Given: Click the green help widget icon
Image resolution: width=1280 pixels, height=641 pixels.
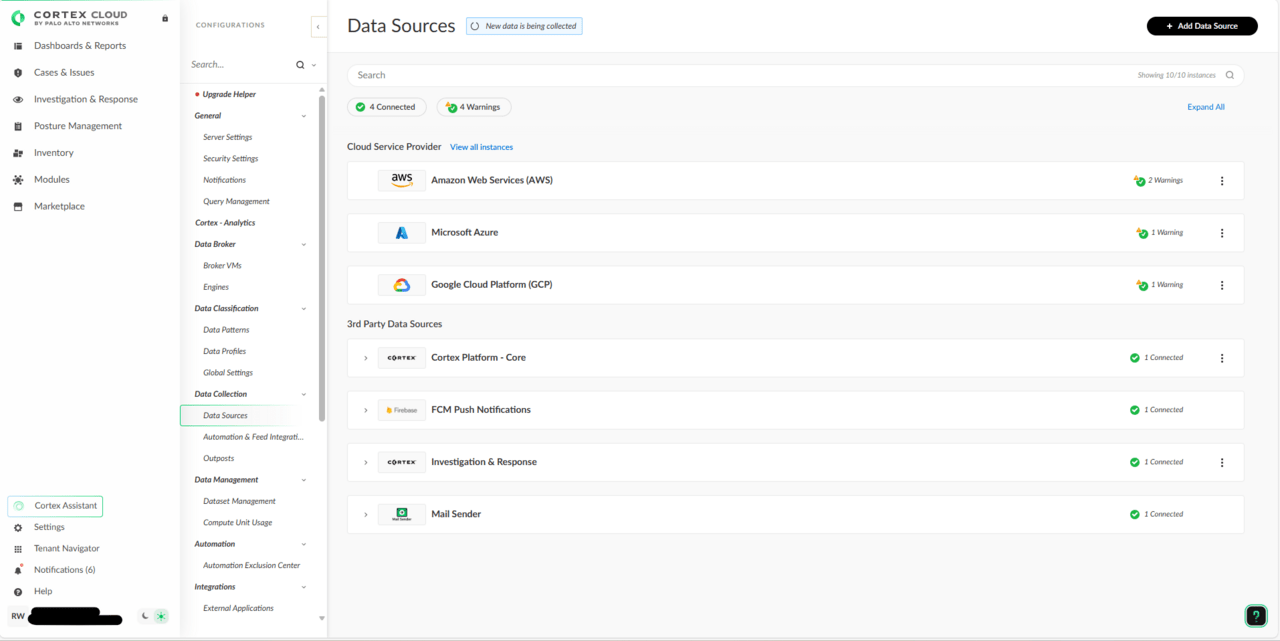Looking at the screenshot, I should coord(1255,616).
